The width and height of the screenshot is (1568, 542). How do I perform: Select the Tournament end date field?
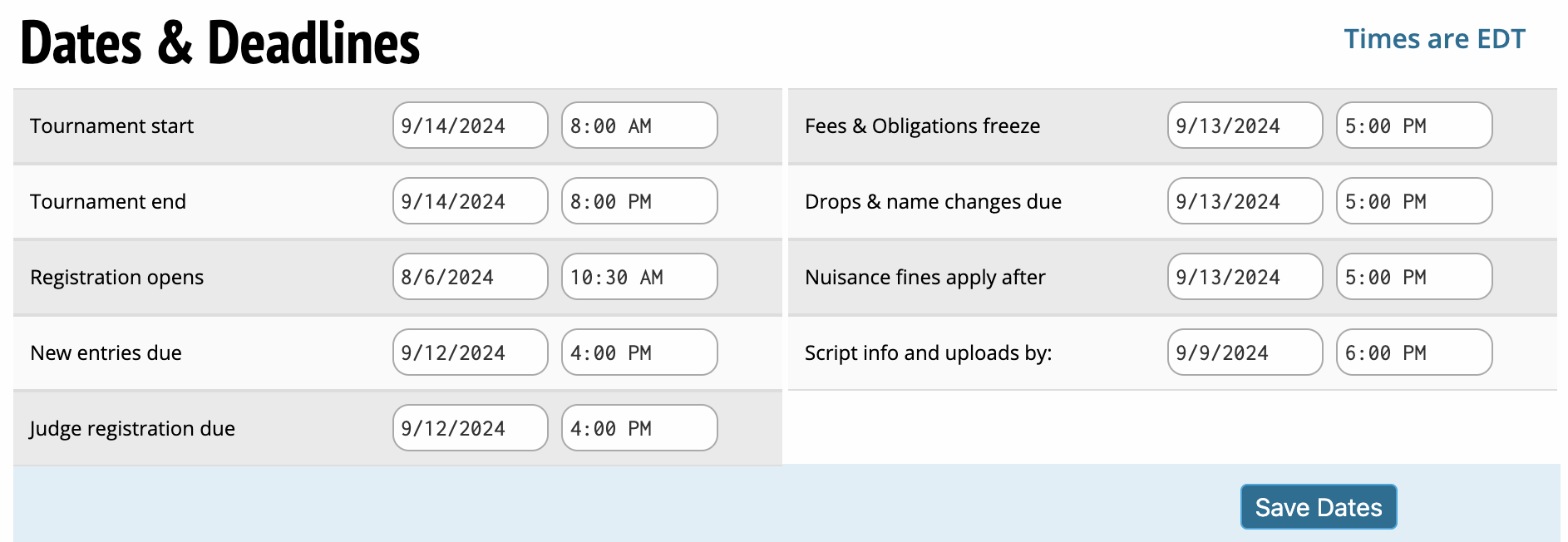pyautogui.click(x=470, y=201)
